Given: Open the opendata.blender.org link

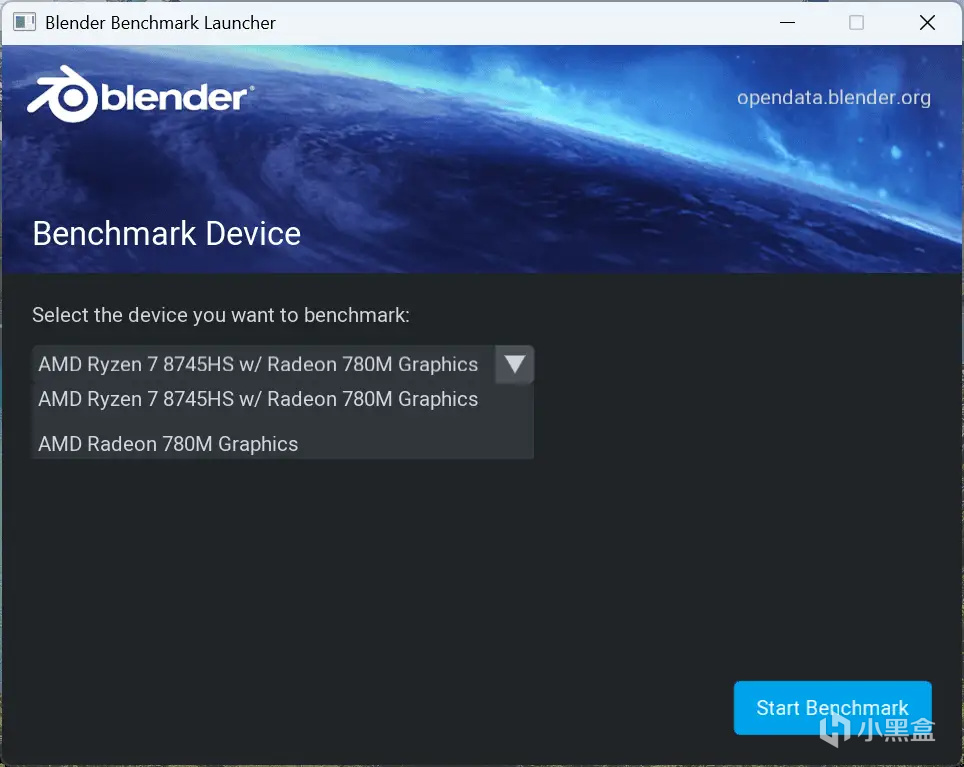Looking at the screenshot, I should [x=834, y=98].
